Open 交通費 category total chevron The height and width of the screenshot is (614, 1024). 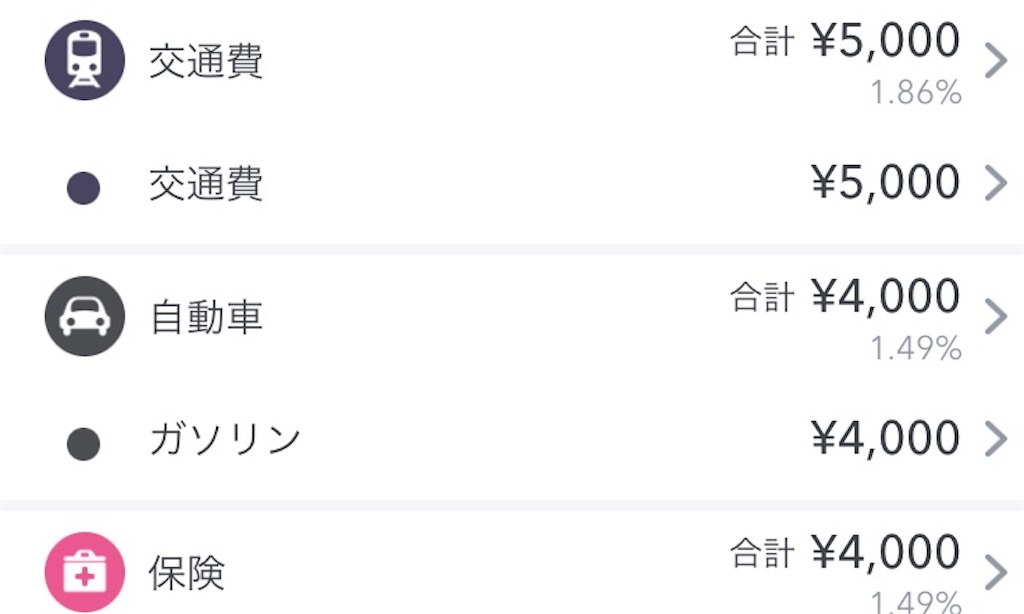[995, 60]
